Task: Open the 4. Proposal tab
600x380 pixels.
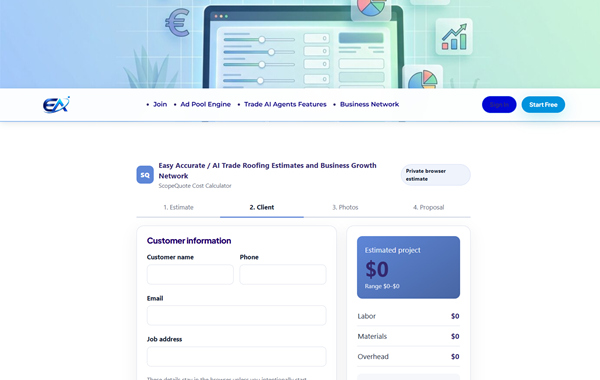Action: pos(429,207)
